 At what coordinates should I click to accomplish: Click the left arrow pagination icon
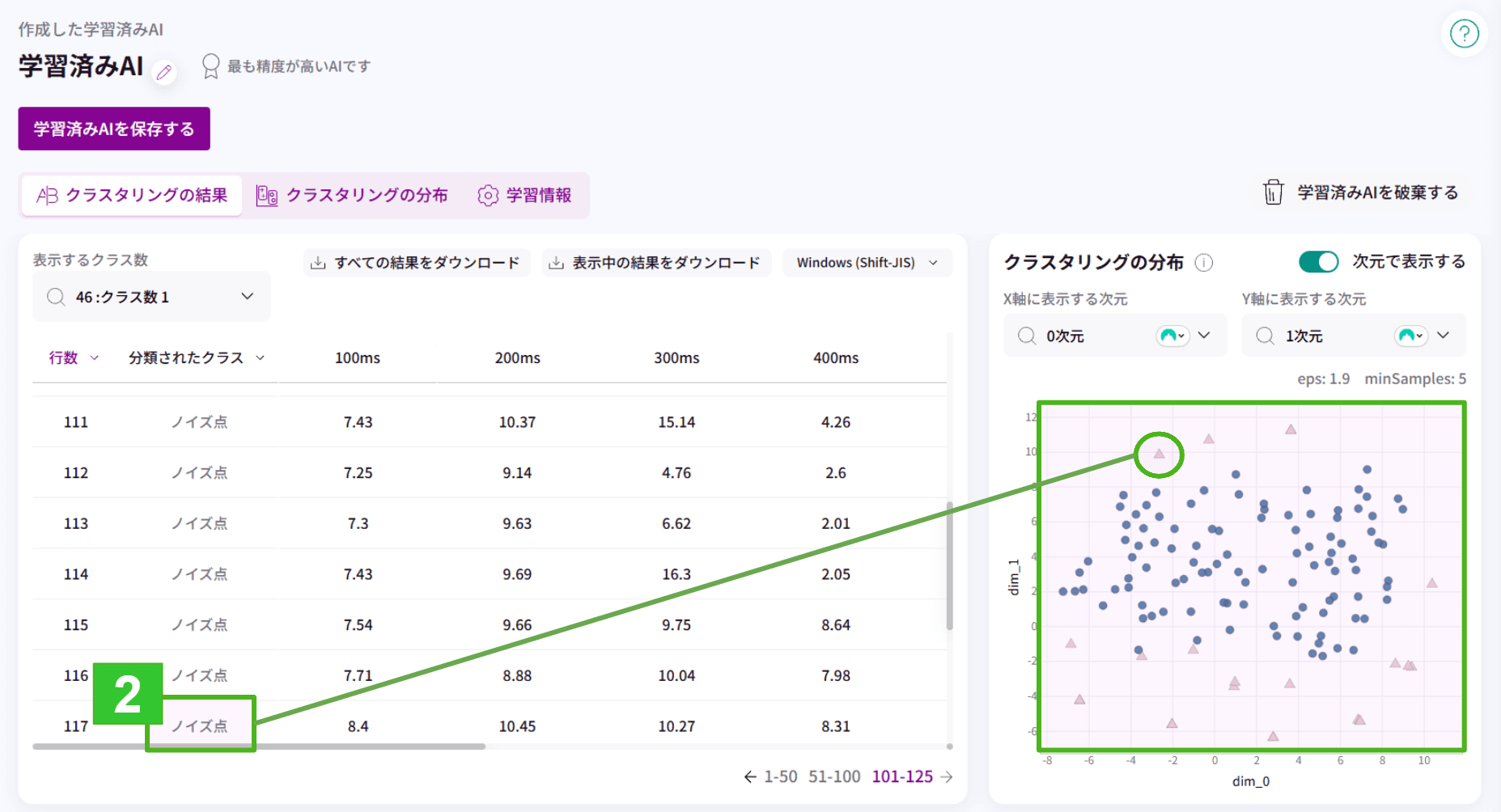750,777
